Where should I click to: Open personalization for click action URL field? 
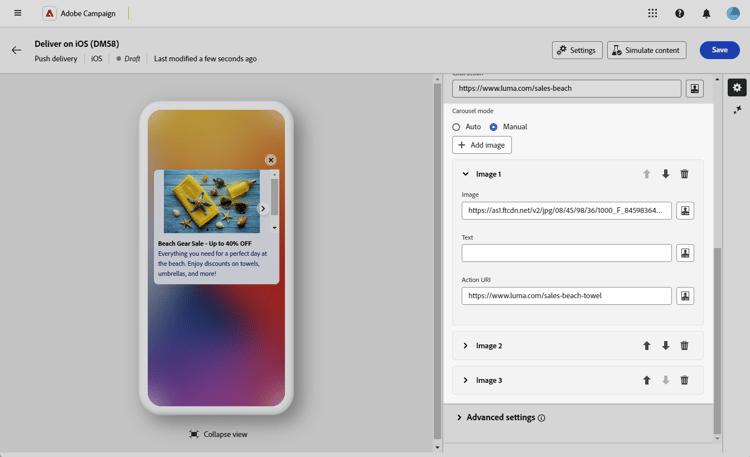click(695, 89)
